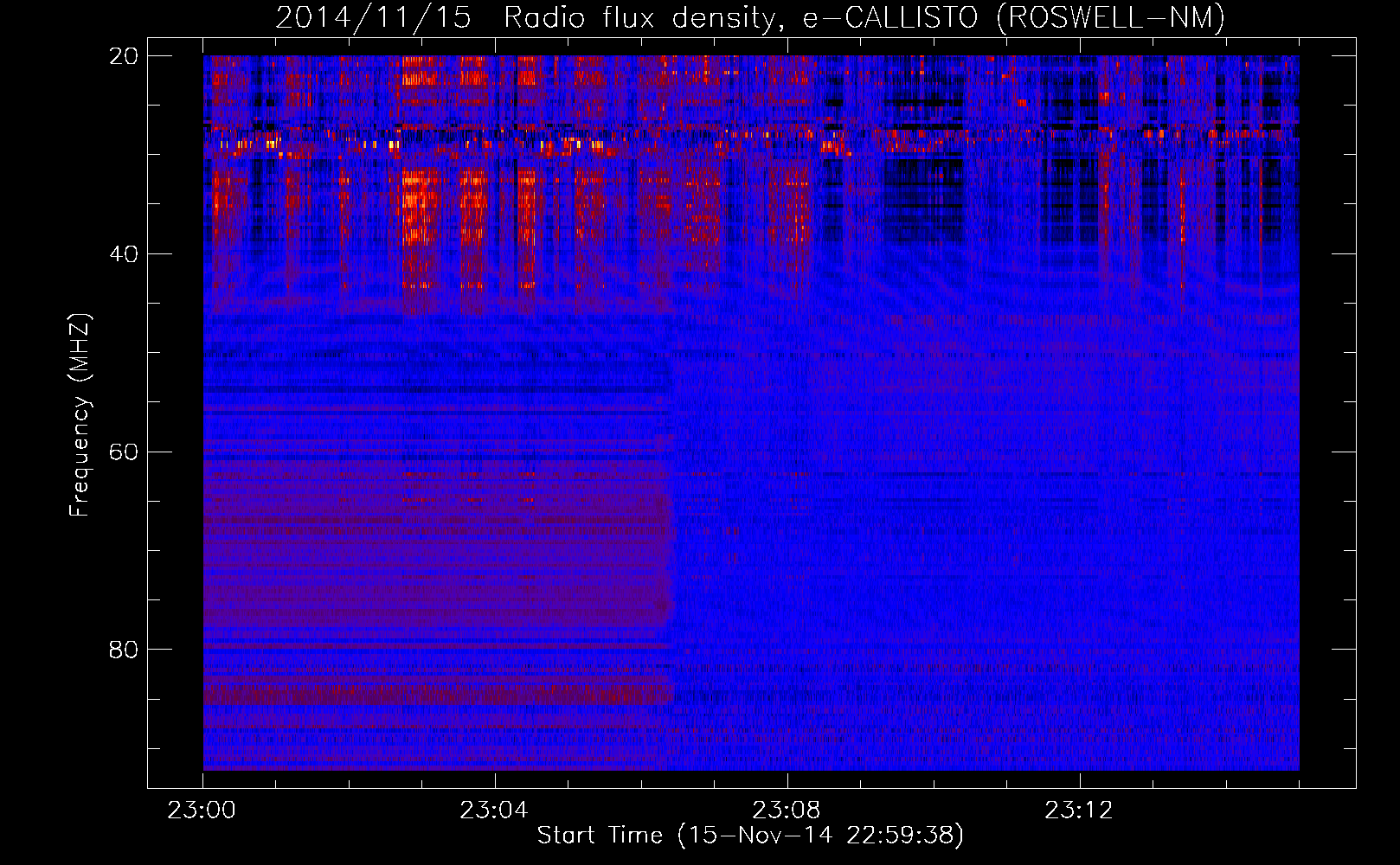Click the "Start Time (15-Nov-14 22:59:38)" label
The height and width of the screenshot is (865, 1400).
(750, 836)
